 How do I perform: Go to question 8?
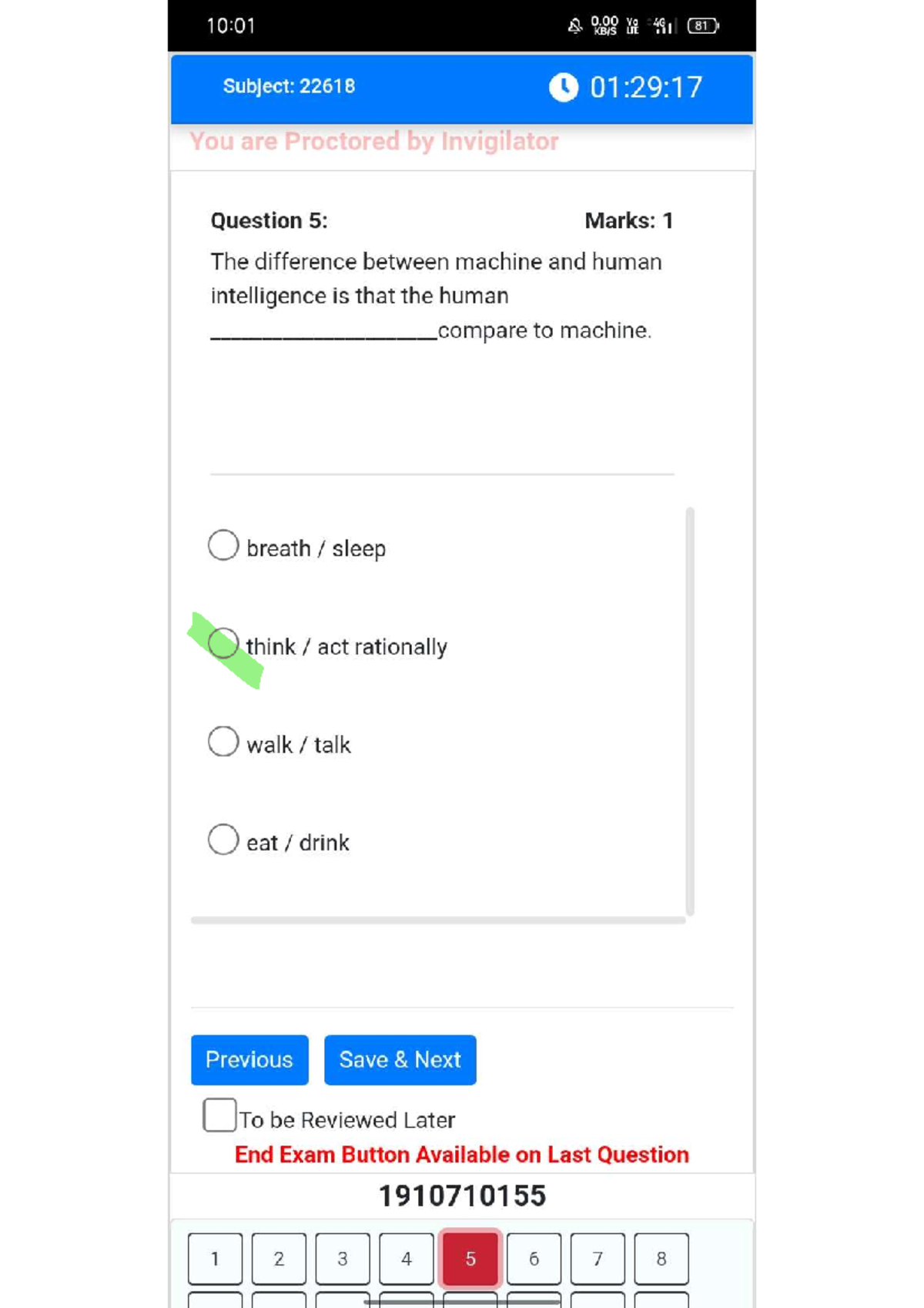click(661, 1259)
